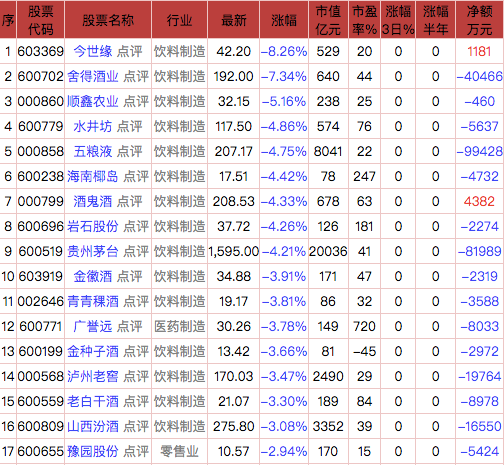
Task: Click the red net amount 1181
Action: [479, 51]
